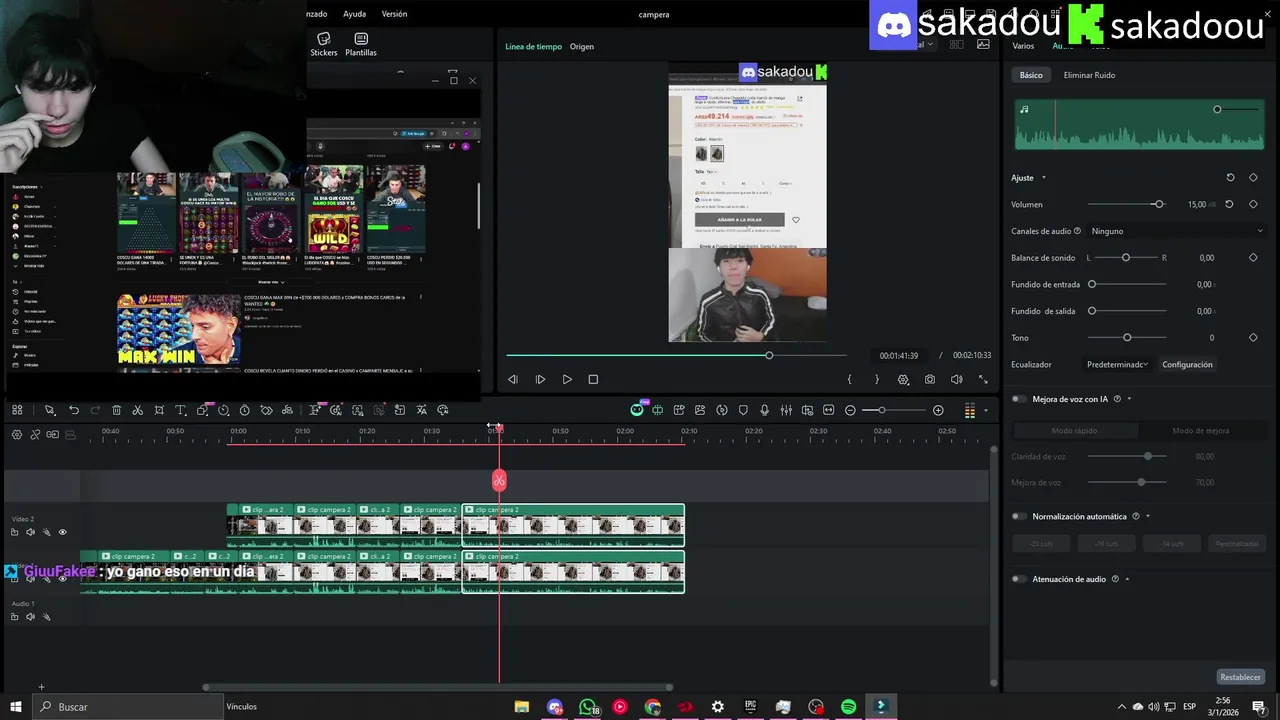The height and width of the screenshot is (720, 1280).
Task: Delete selected clip with trash icon
Action: pyautogui.click(x=116, y=410)
